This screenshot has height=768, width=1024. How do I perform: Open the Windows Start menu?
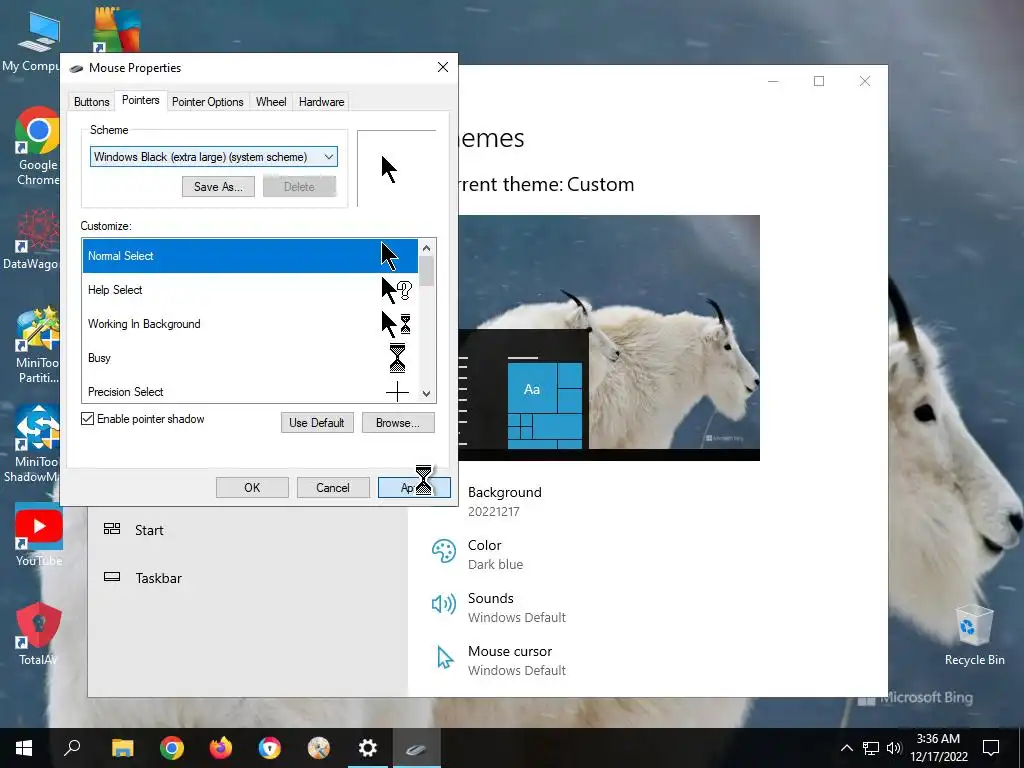(24, 748)
